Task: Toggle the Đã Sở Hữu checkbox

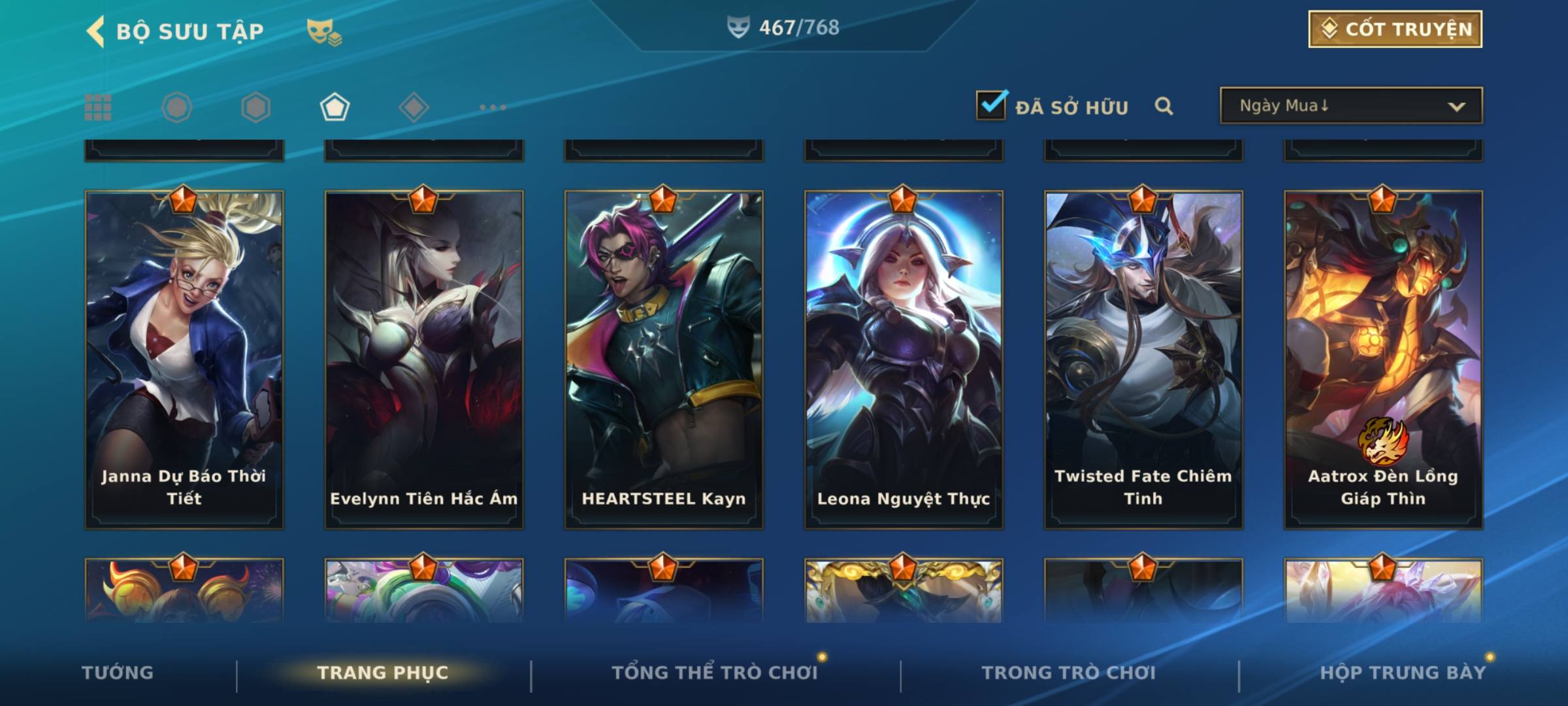Action: [x=992, y=105]
